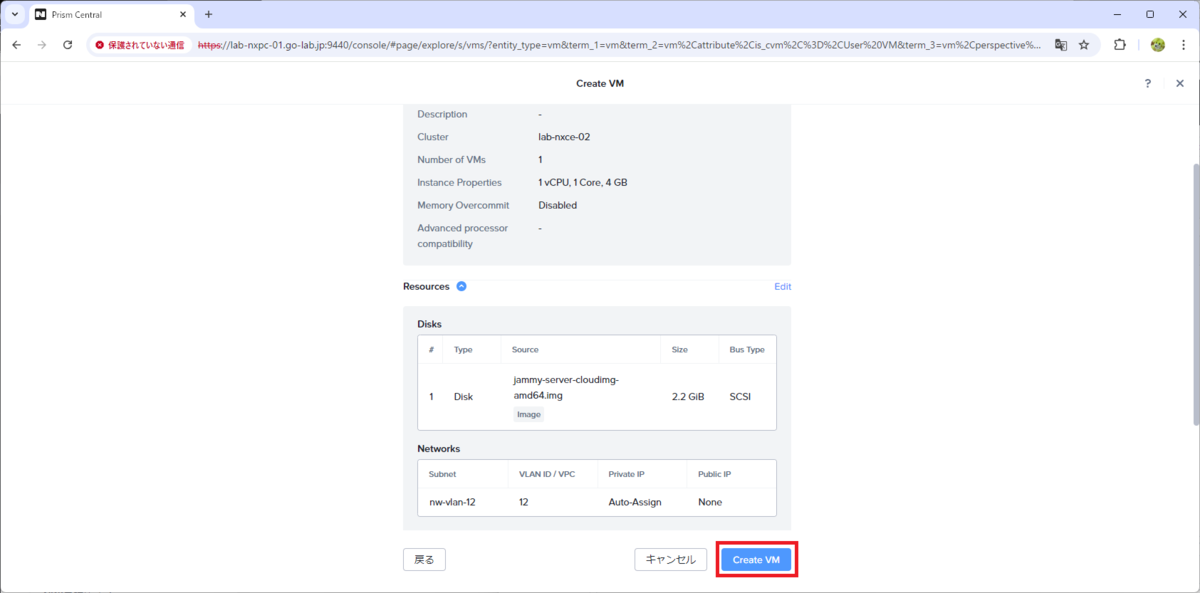Navigate back in browser
The height and width of the screenshot is (593, 1200).
click(x=17, y=45)
